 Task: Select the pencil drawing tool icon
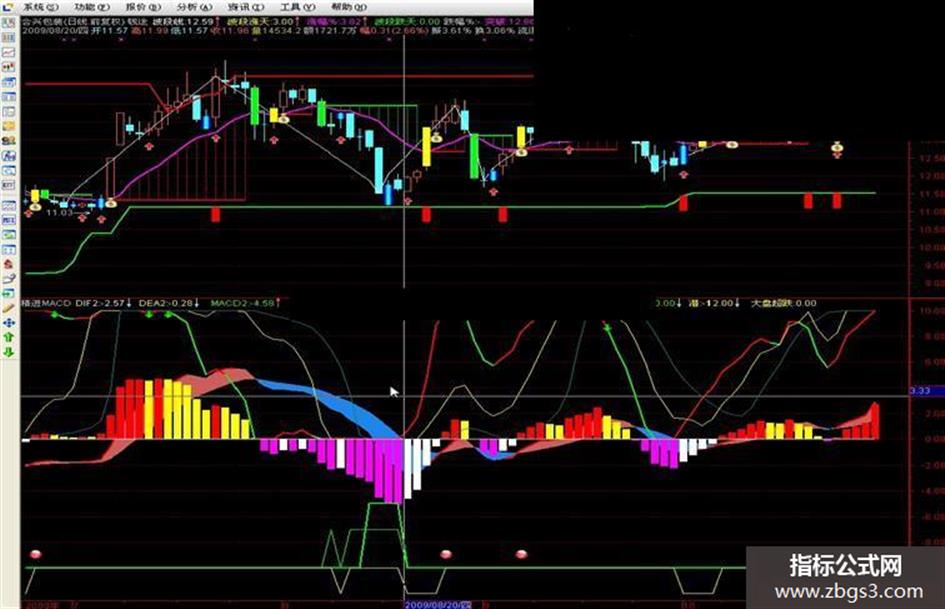coord(8,308)
